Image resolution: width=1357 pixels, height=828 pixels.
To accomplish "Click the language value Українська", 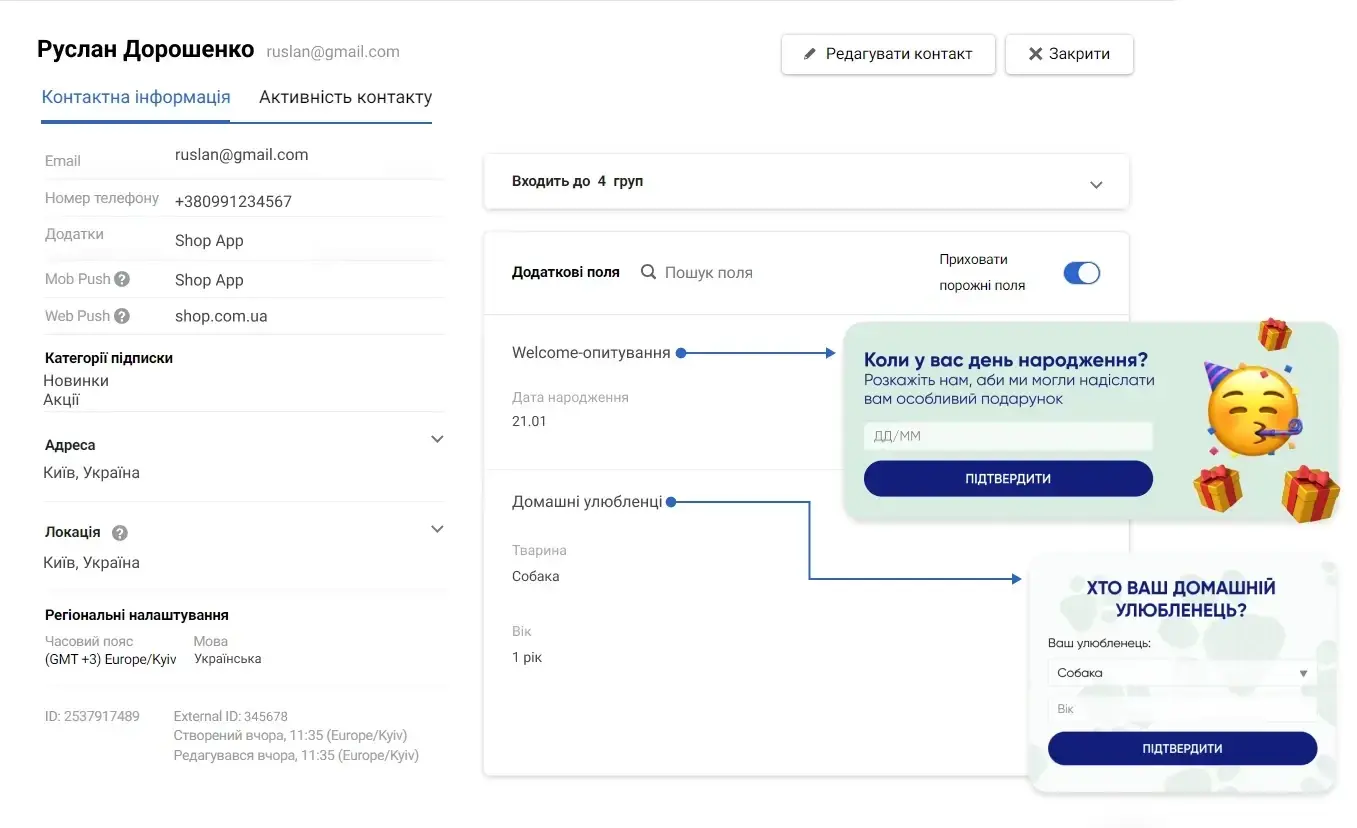I will click(x=227, y=659).
